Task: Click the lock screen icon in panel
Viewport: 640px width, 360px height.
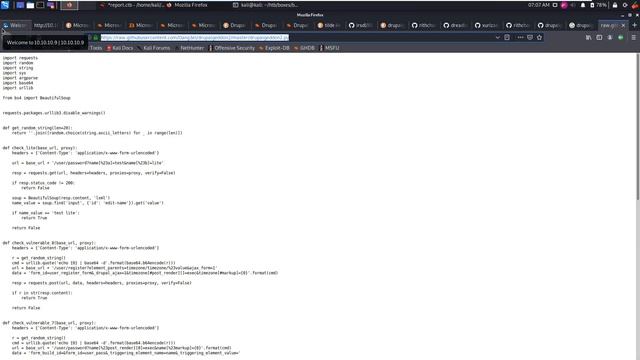Action: click(x=615, y=5)
